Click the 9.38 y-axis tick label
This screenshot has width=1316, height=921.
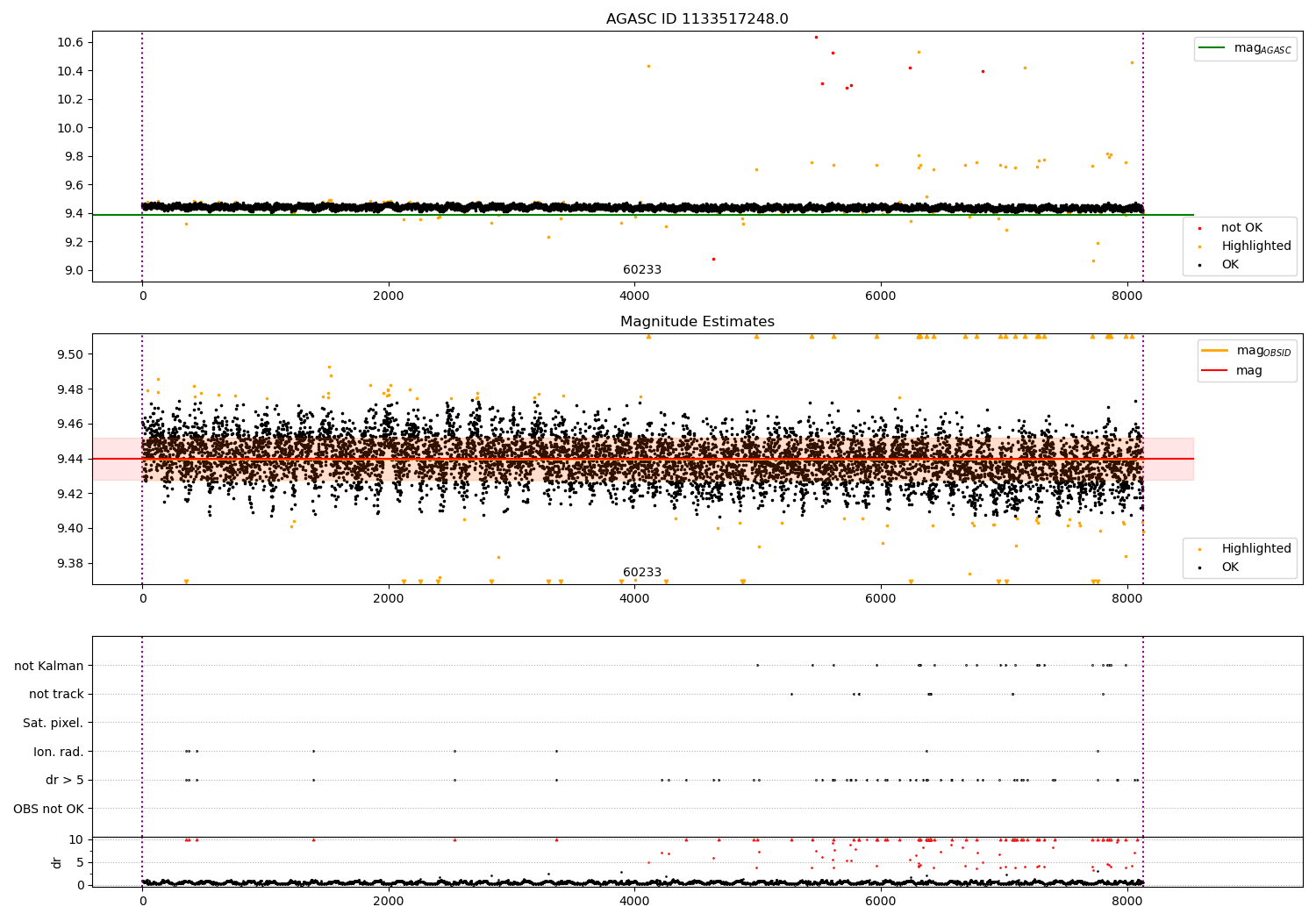pyautogui.click(x=71, y=564)
